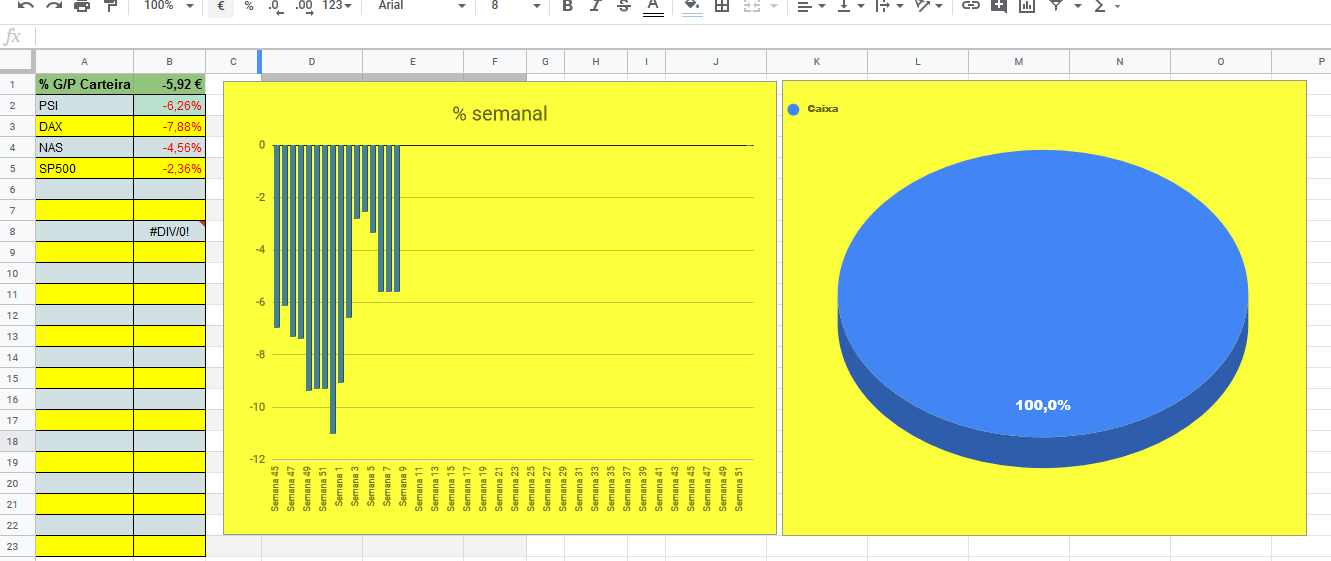Select row 23 header

(17, 546)
